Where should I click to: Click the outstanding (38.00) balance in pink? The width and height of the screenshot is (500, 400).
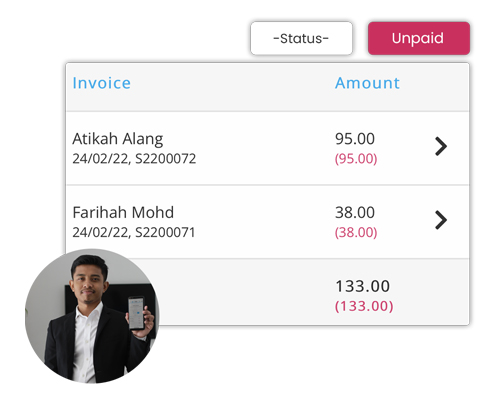point(356,232)
